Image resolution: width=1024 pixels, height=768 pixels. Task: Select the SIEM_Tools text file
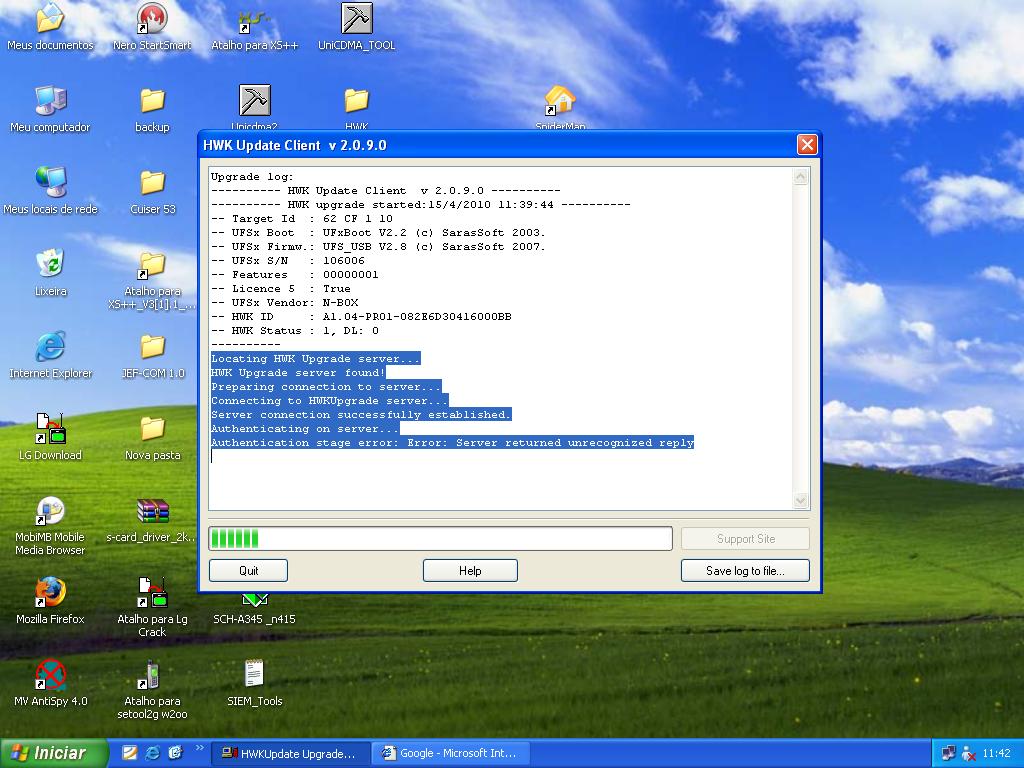pyautogui.click(x=255, y=683)
